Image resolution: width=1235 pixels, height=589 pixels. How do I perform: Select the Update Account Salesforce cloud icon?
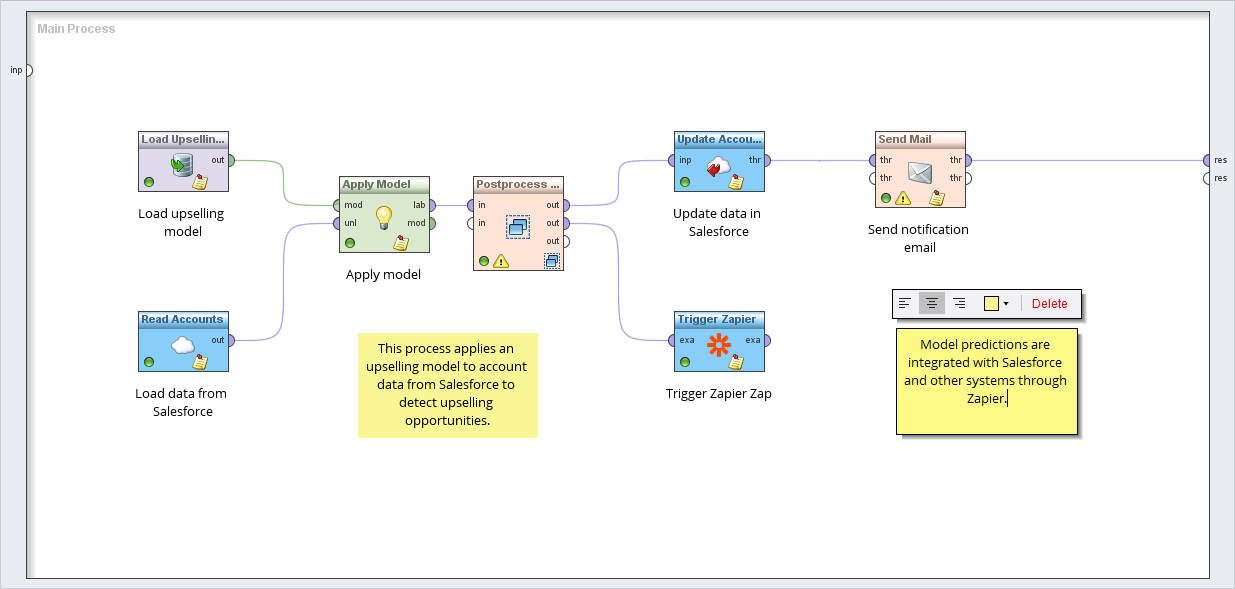tap(718, 166)
